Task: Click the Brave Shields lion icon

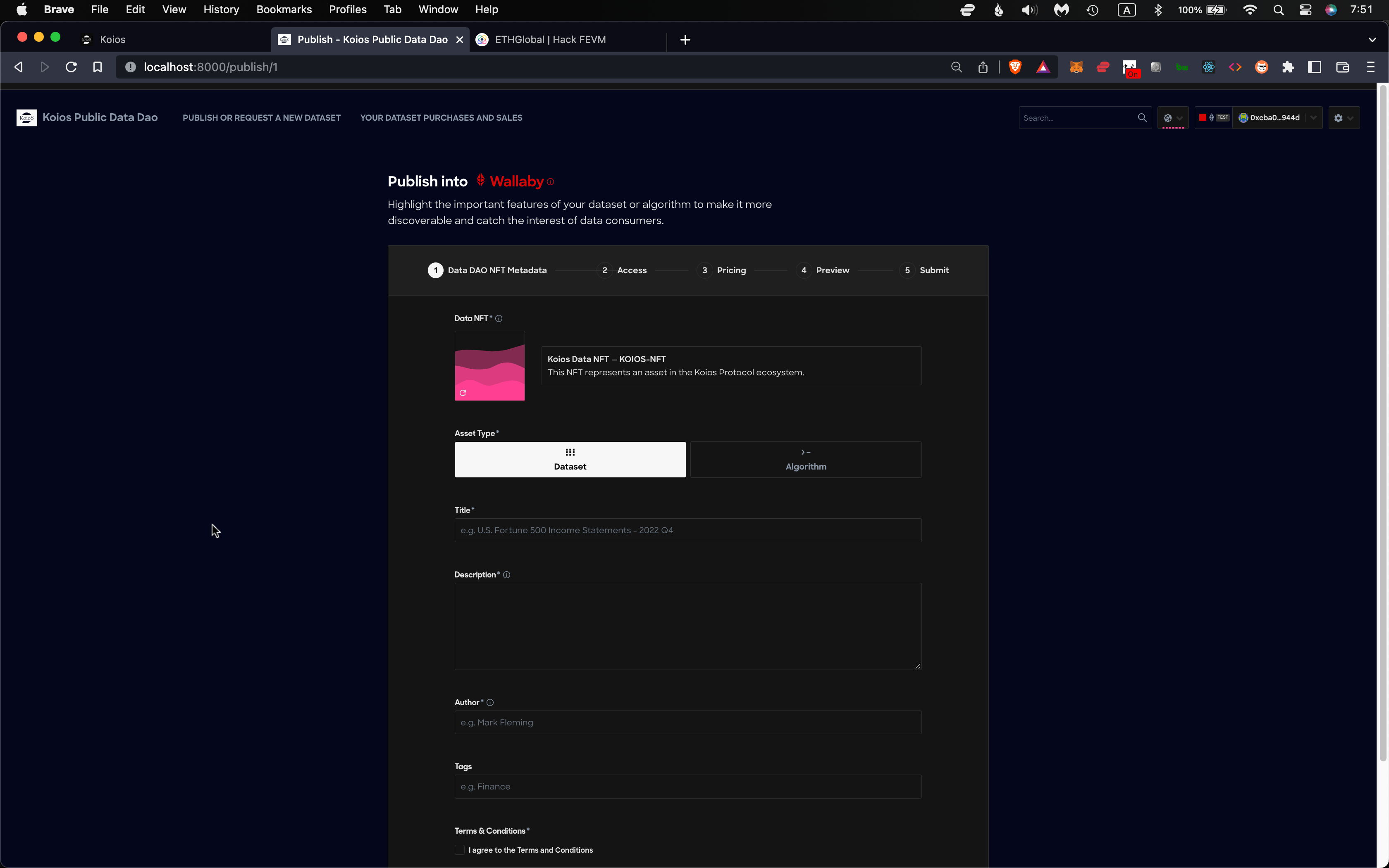Action: click(1015, 67)
